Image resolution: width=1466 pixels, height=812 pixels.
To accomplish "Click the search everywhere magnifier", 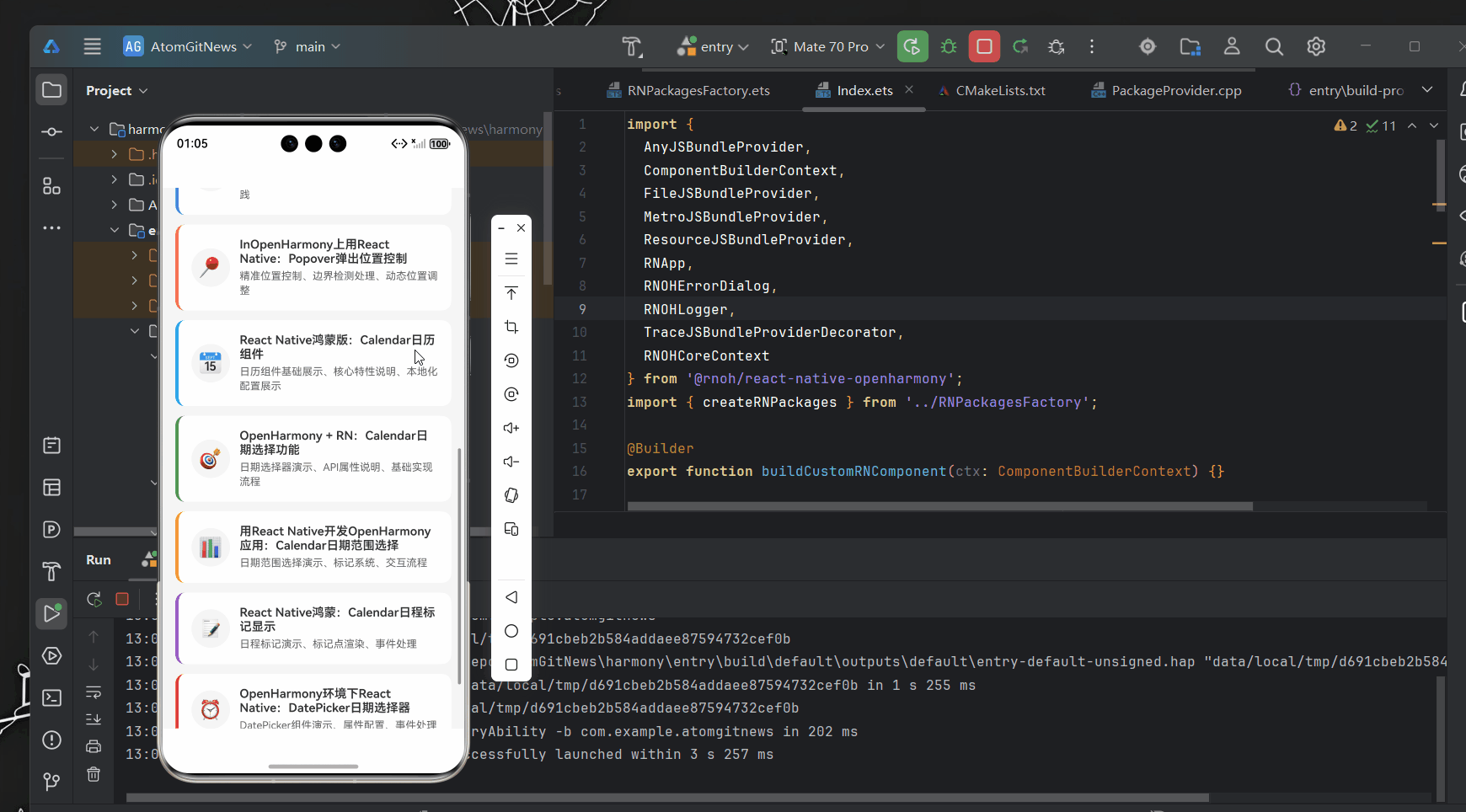I will pyautogui.click(x=1274, y=46).
